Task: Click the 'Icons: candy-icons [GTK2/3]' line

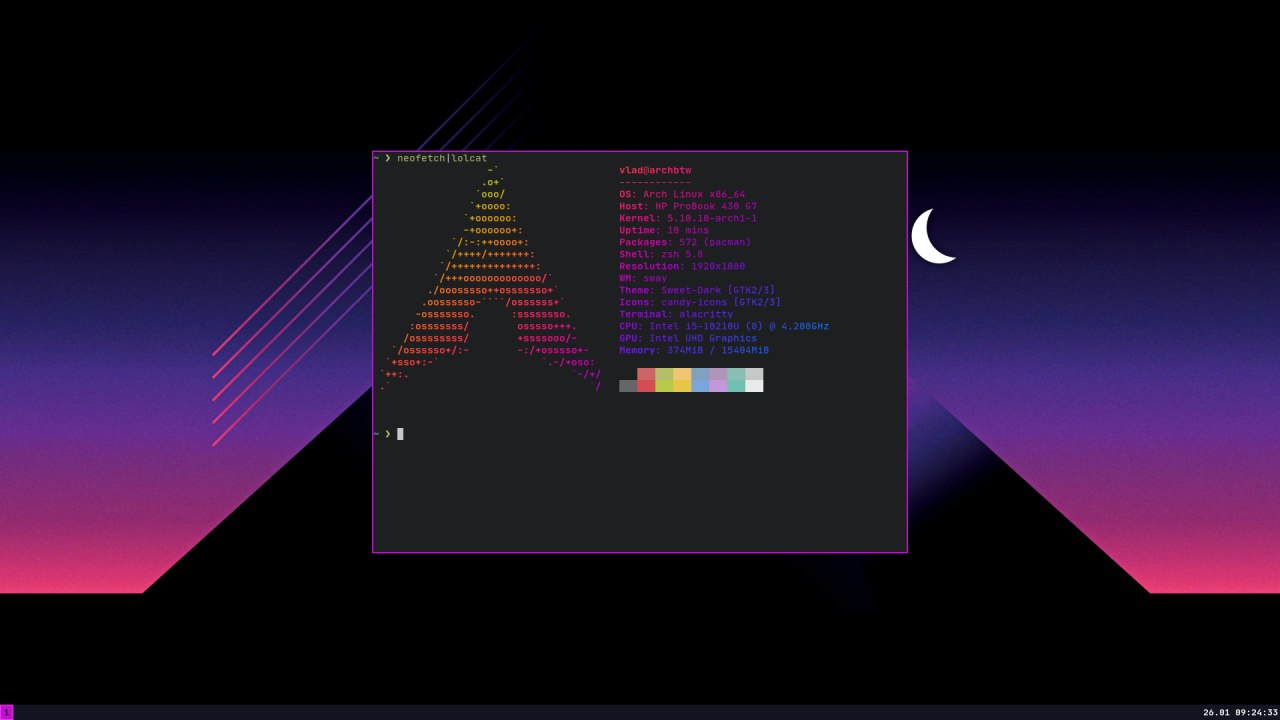Action: pos(700,302)
